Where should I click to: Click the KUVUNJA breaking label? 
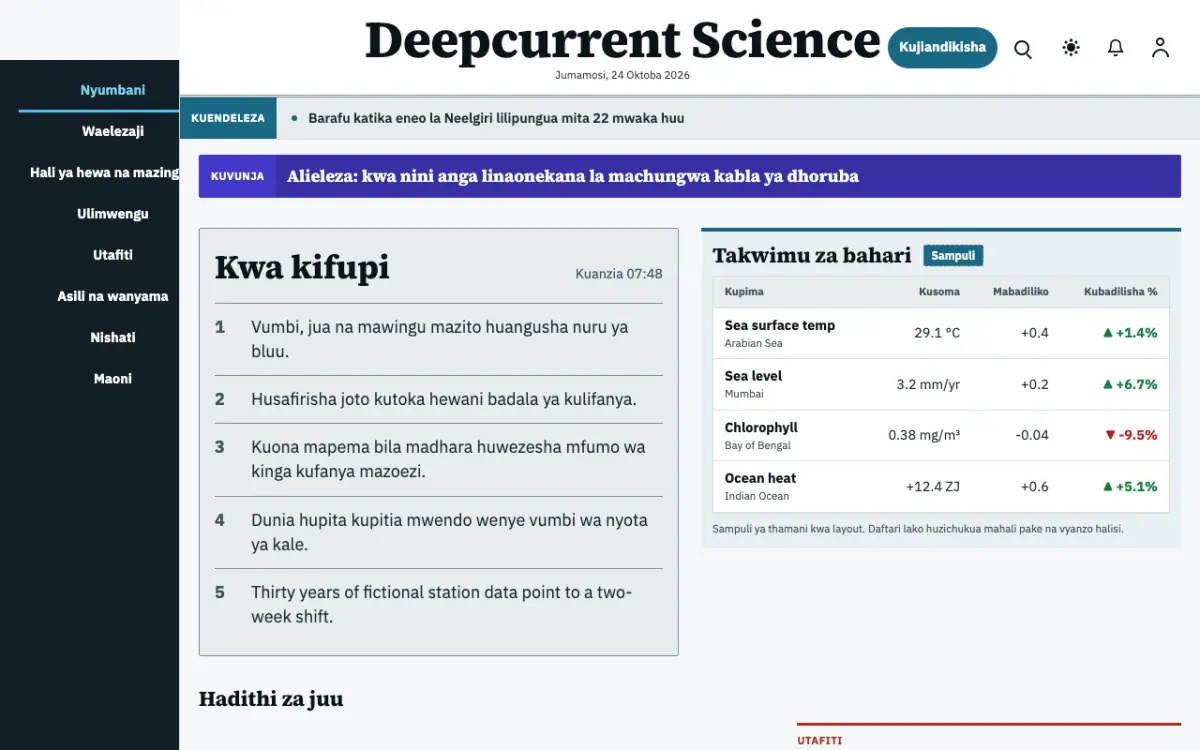(x=237, y=176)
